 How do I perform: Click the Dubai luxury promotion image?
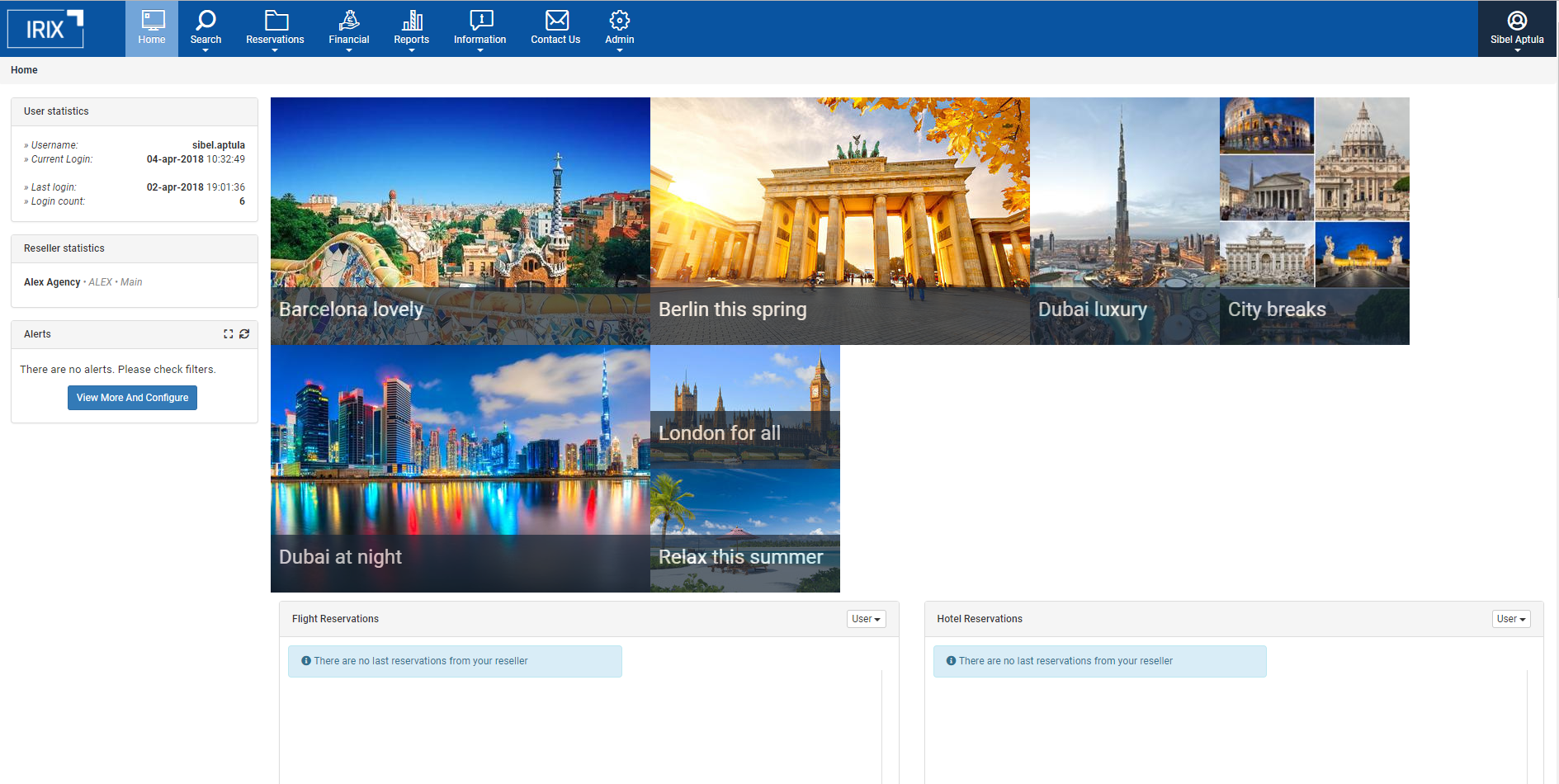(1124, 220)
